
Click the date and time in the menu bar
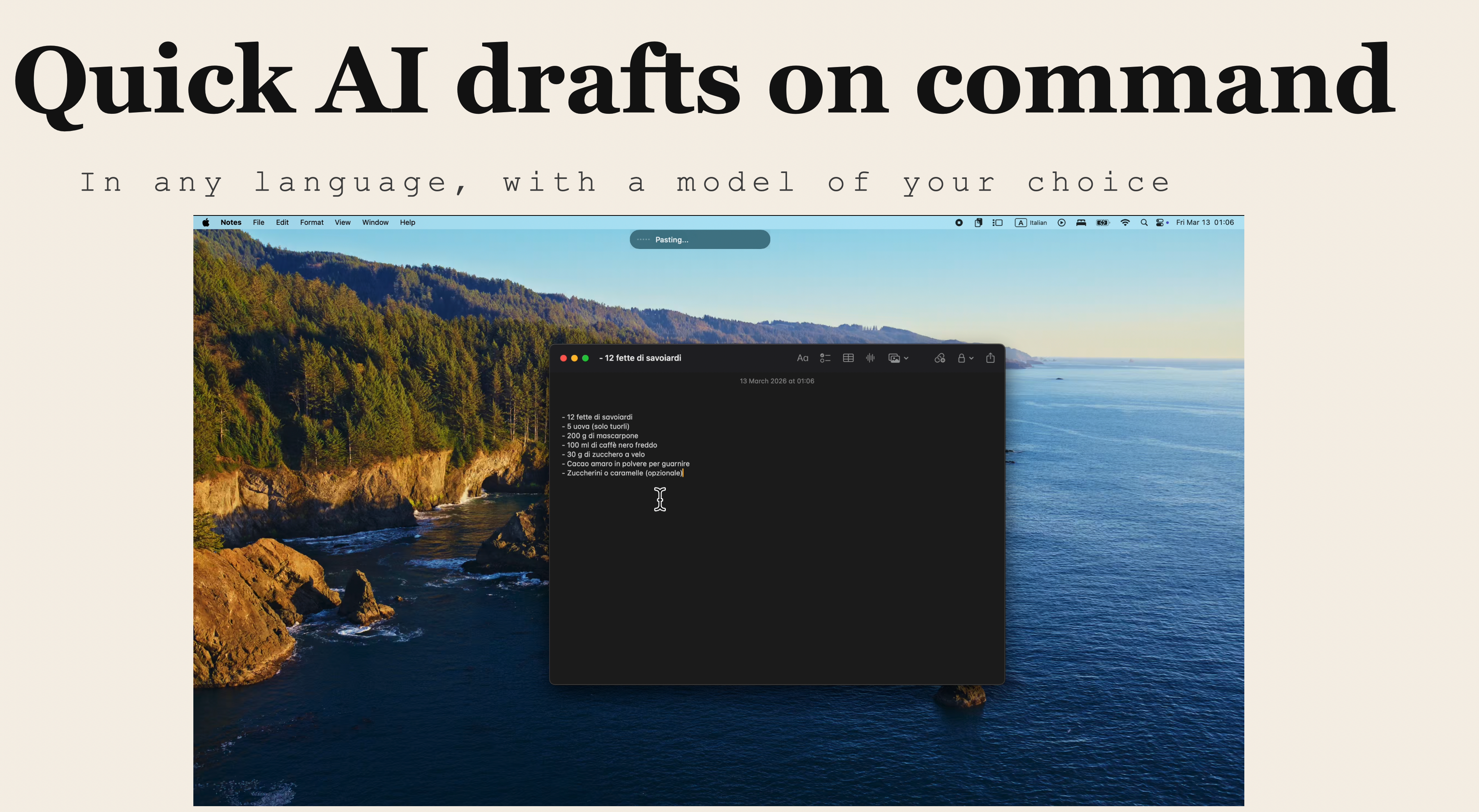(1205, 222)
